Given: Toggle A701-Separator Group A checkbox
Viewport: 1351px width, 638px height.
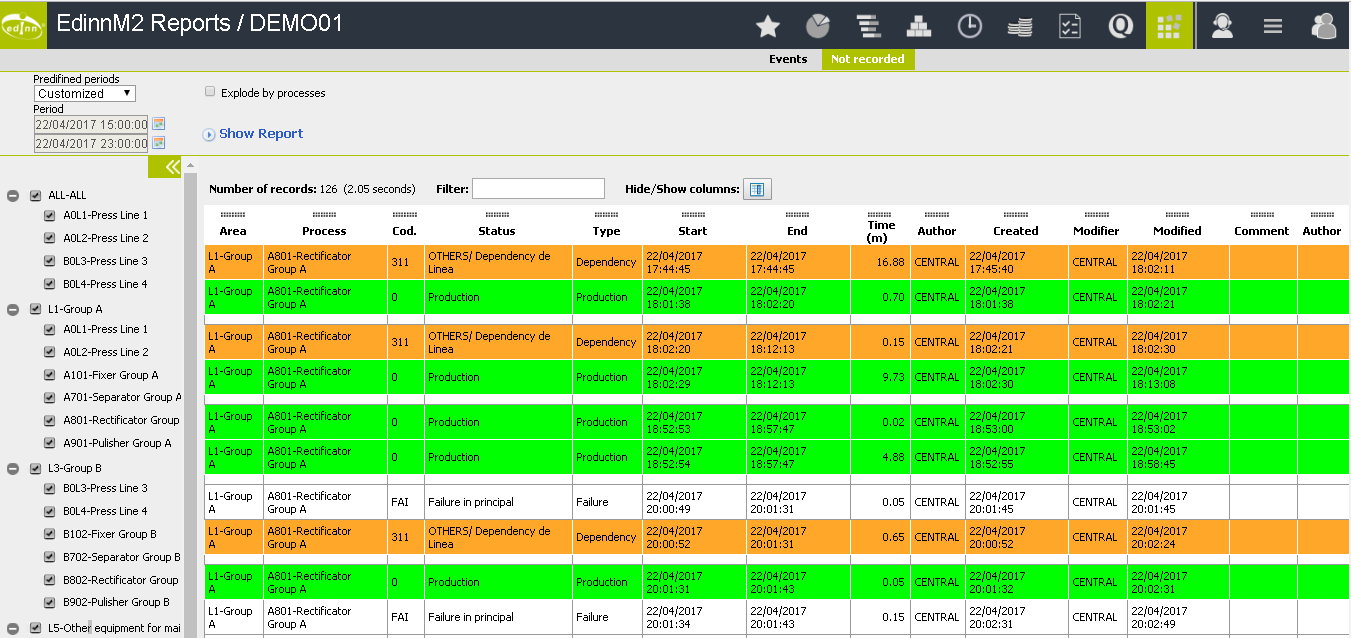Looking at the screenshot, I should point(50,398).
